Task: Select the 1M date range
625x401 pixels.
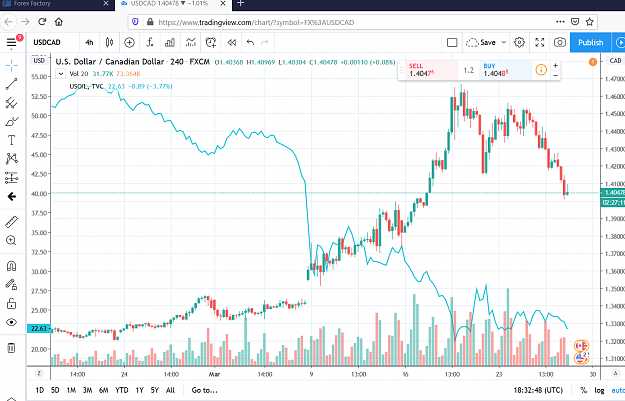Action: click(x=71, y=390)
